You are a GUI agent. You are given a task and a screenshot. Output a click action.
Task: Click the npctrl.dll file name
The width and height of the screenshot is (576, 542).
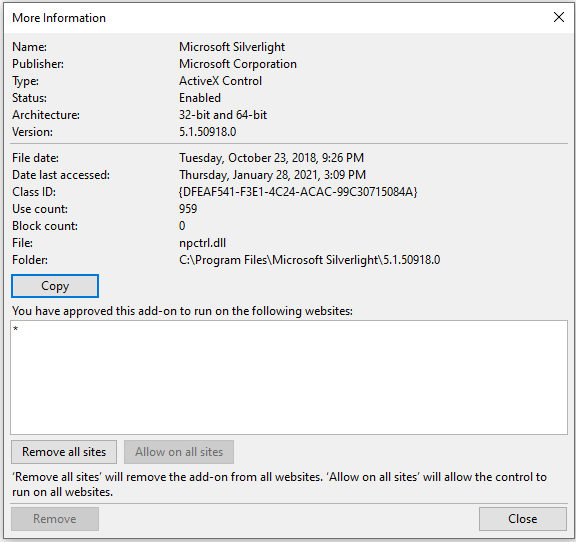(202, 243)
